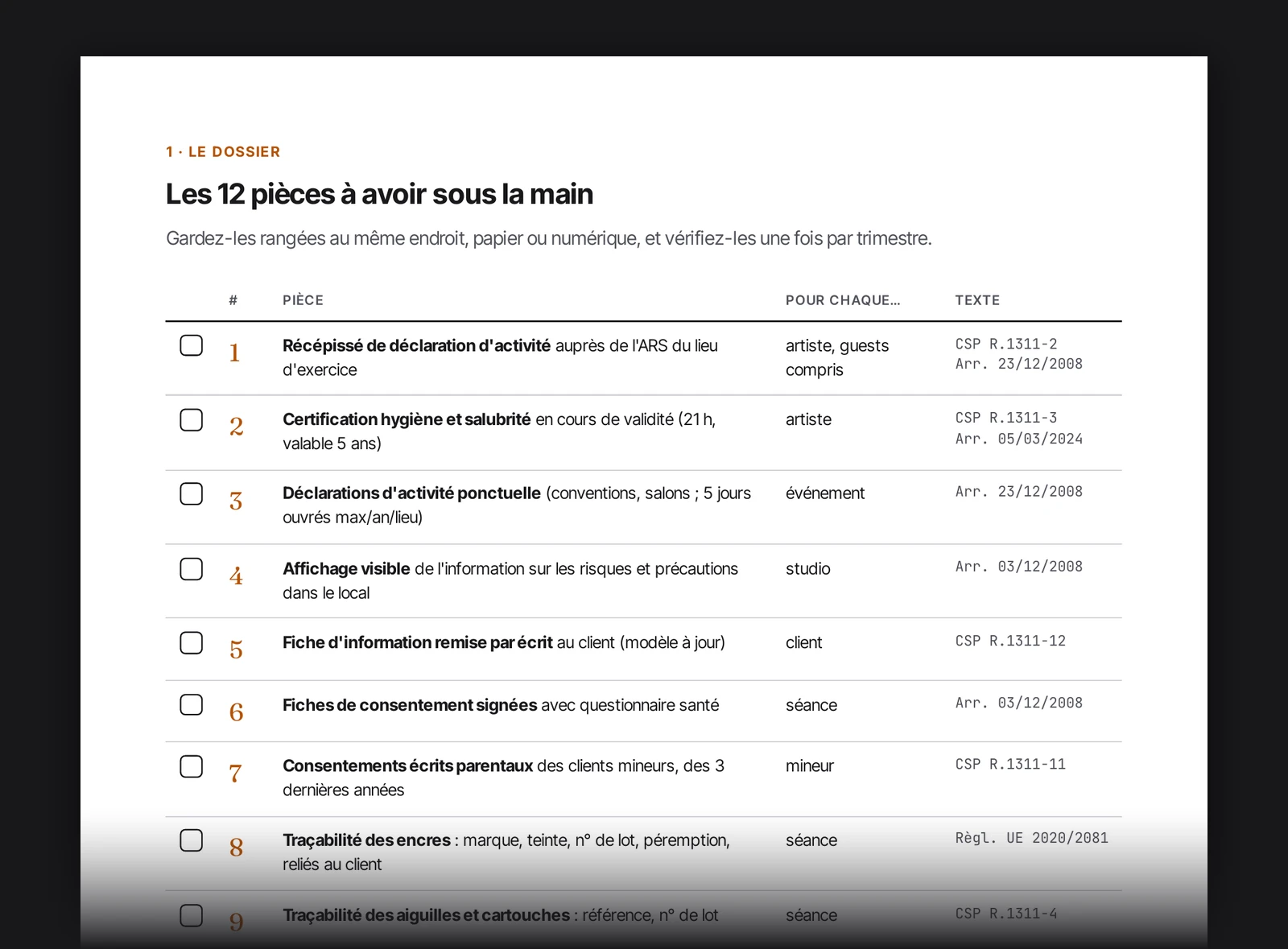The width and height of the screenshot is (1288, 949).
Task: Click the bold text Fiches de consentement signées
Action: (410, 705)
